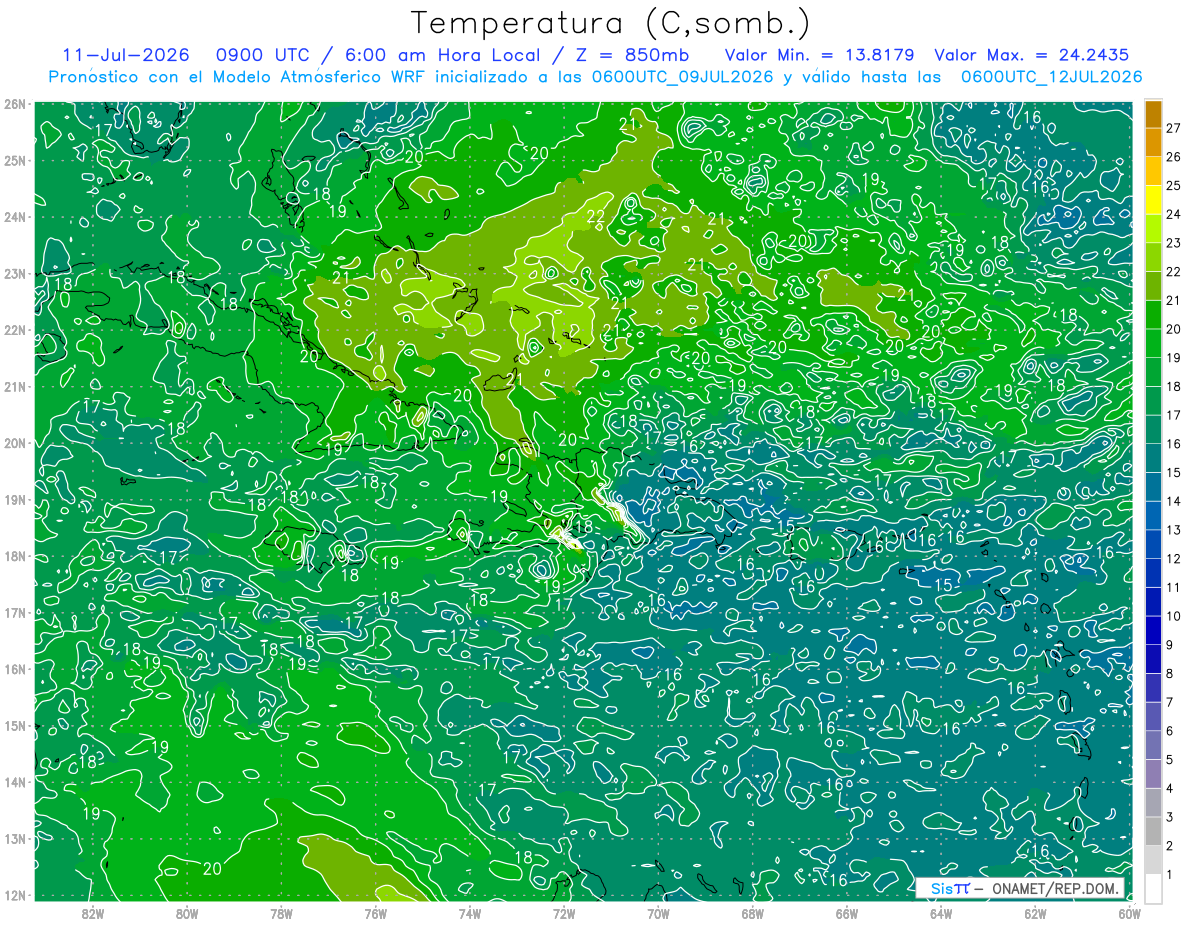Viewport: 1200px width, 927px height.
Task: Click the '82W' longitude axis label
Action: coord(92,912)
